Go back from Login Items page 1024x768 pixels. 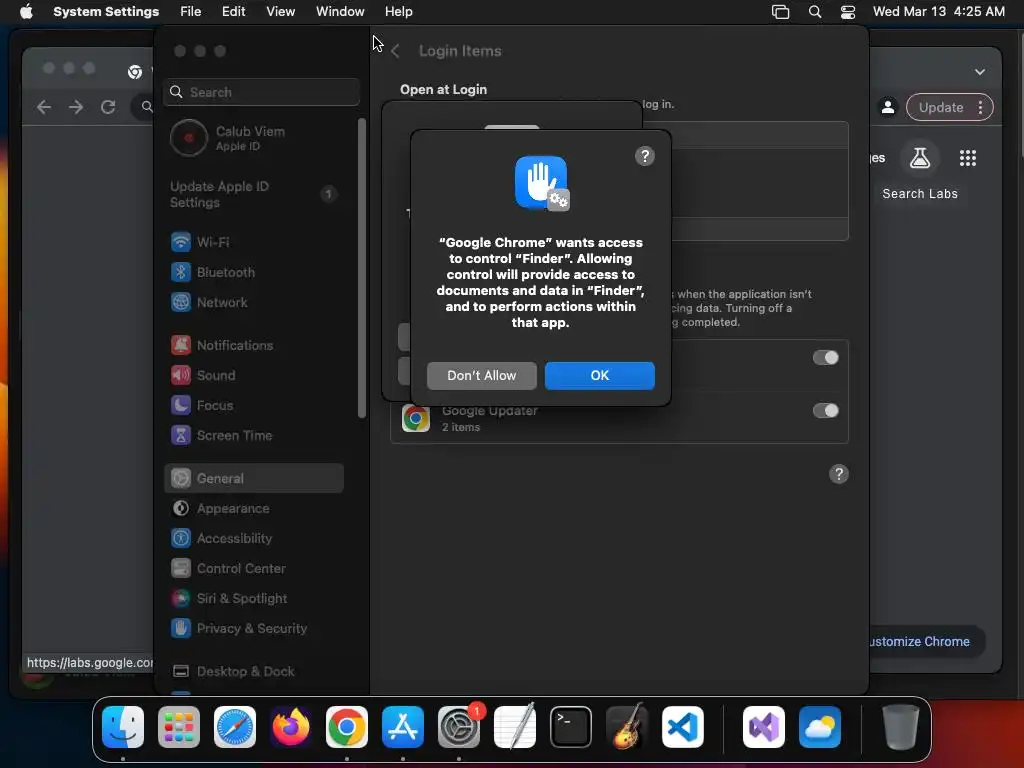pyautogui.click(x=395, y=51)
